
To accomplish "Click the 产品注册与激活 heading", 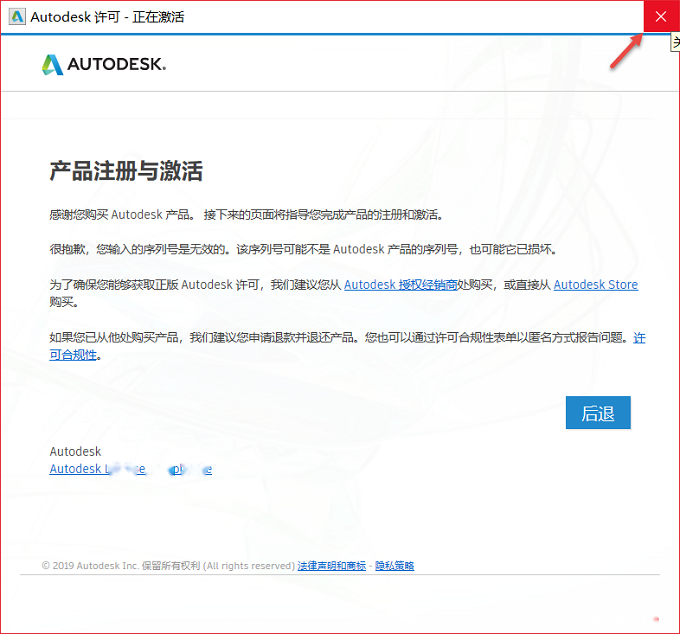I will (126, 171).
